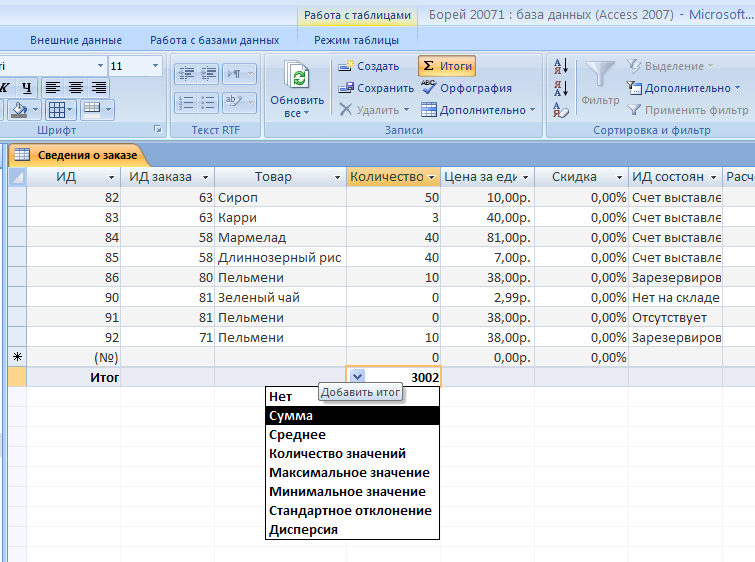Click the Создать new record button
Viewport: 755px width, 562px height.
369,66
